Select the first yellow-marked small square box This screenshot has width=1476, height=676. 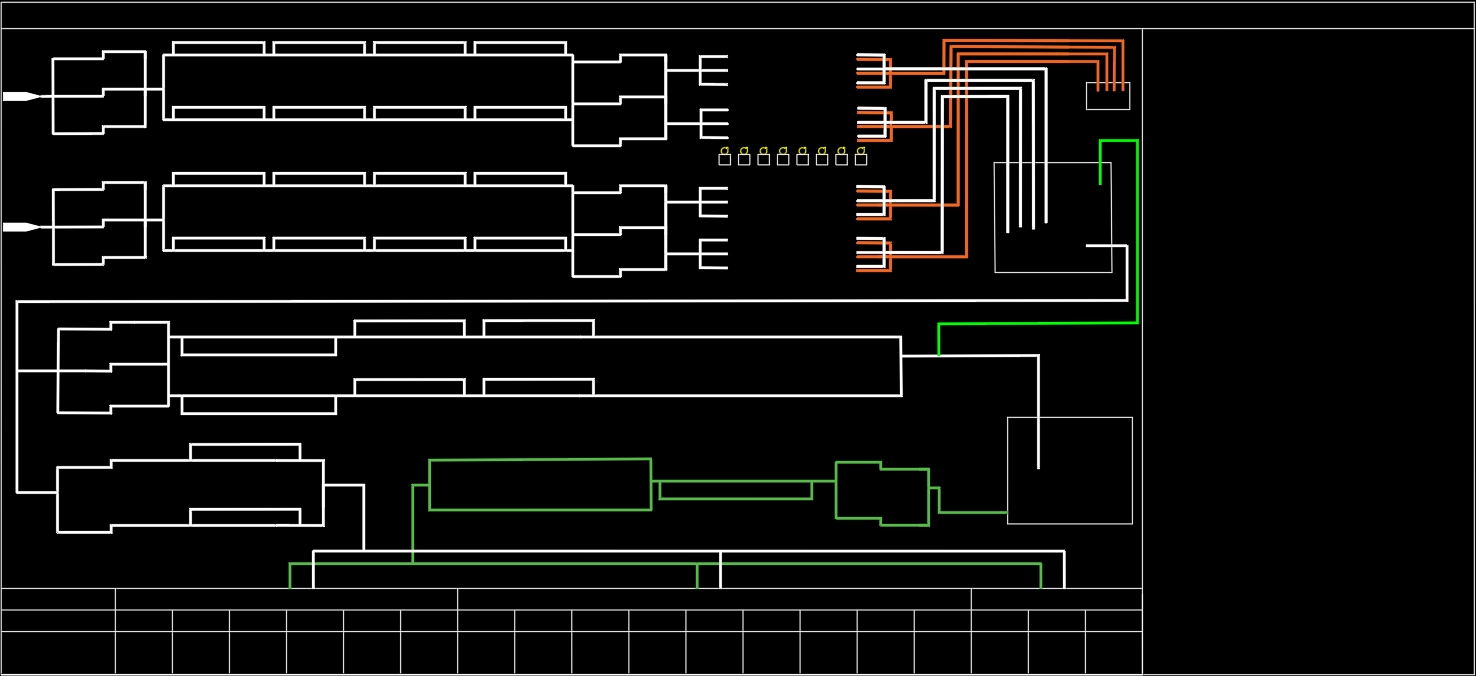click(x=725, y=159)
